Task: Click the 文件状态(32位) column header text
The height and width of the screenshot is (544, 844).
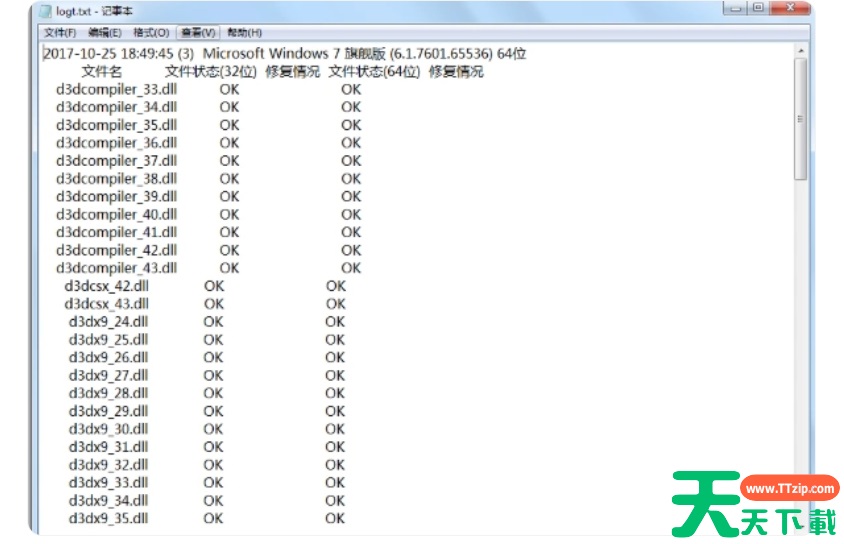Action: (211, 71)
